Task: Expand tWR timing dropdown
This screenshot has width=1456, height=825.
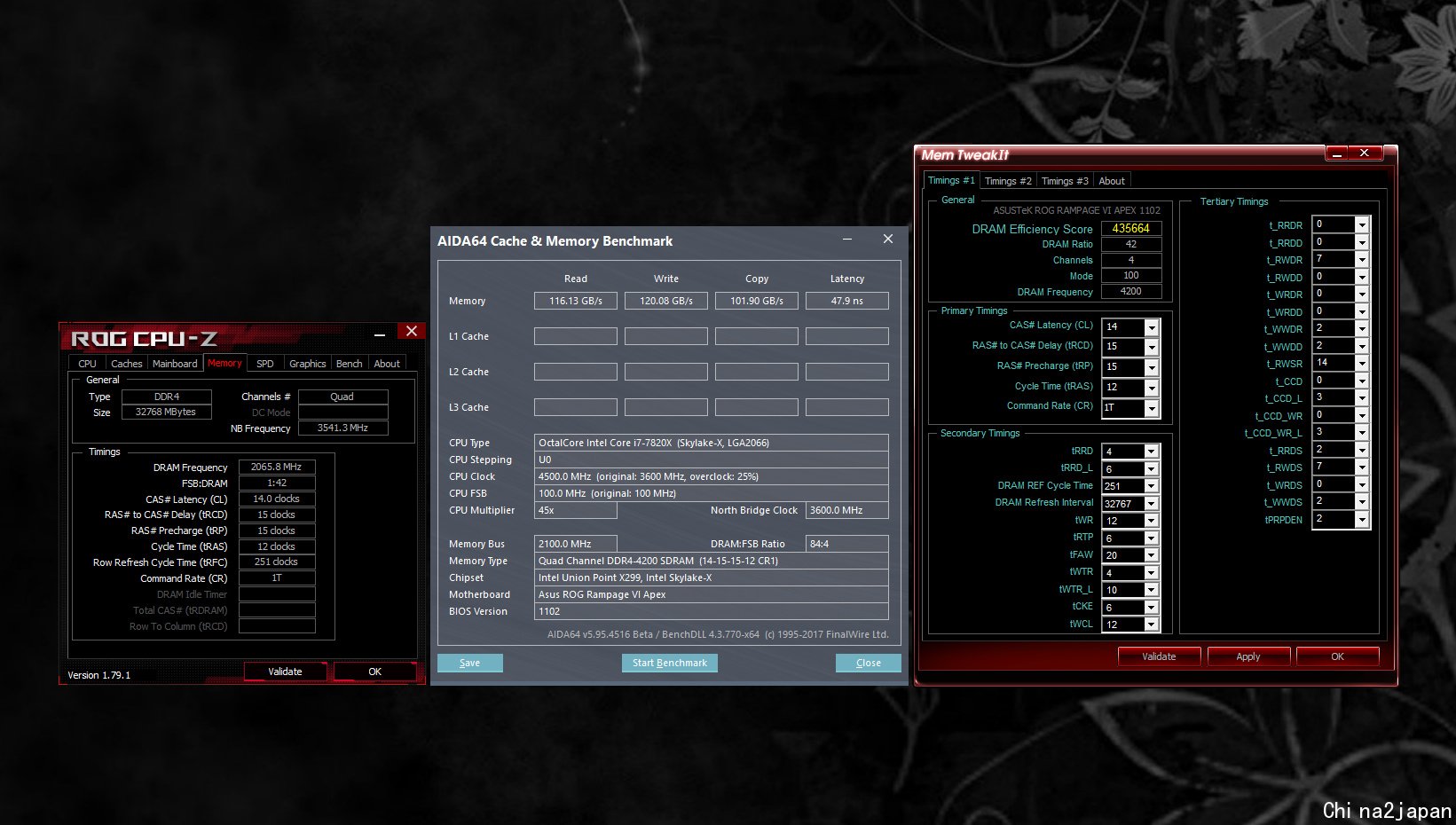Action: [1152, 521]
